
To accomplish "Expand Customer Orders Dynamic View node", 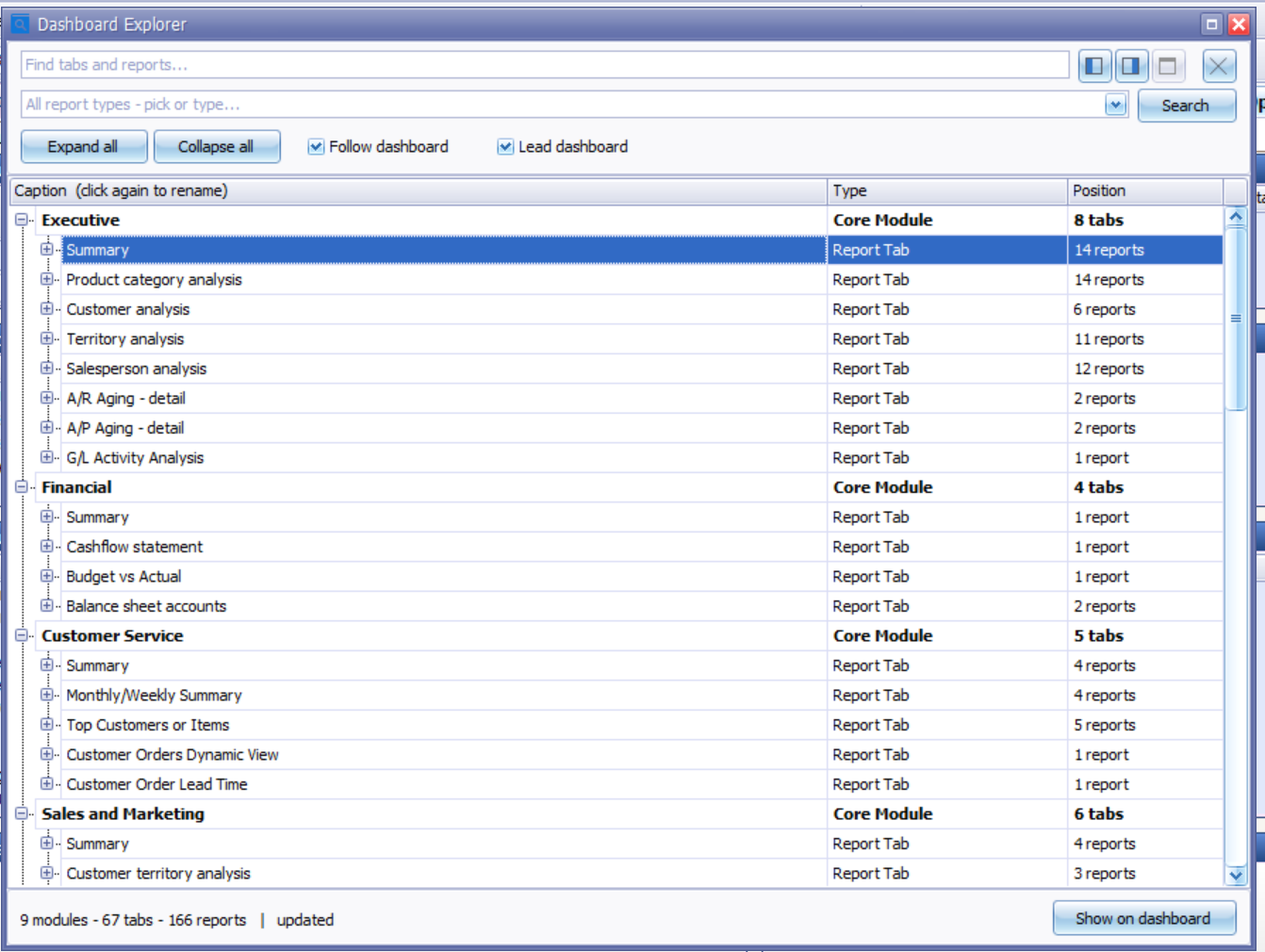I will (x=46, y=754).
